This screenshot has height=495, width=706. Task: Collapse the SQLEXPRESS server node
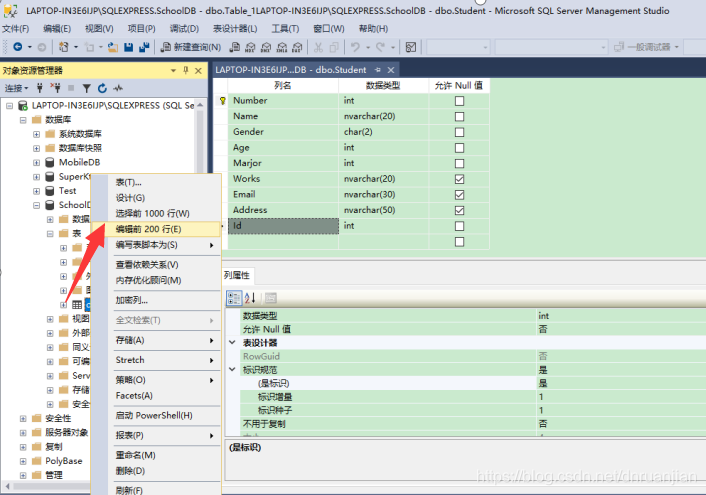pyautogui.click(x=9, y=105)
